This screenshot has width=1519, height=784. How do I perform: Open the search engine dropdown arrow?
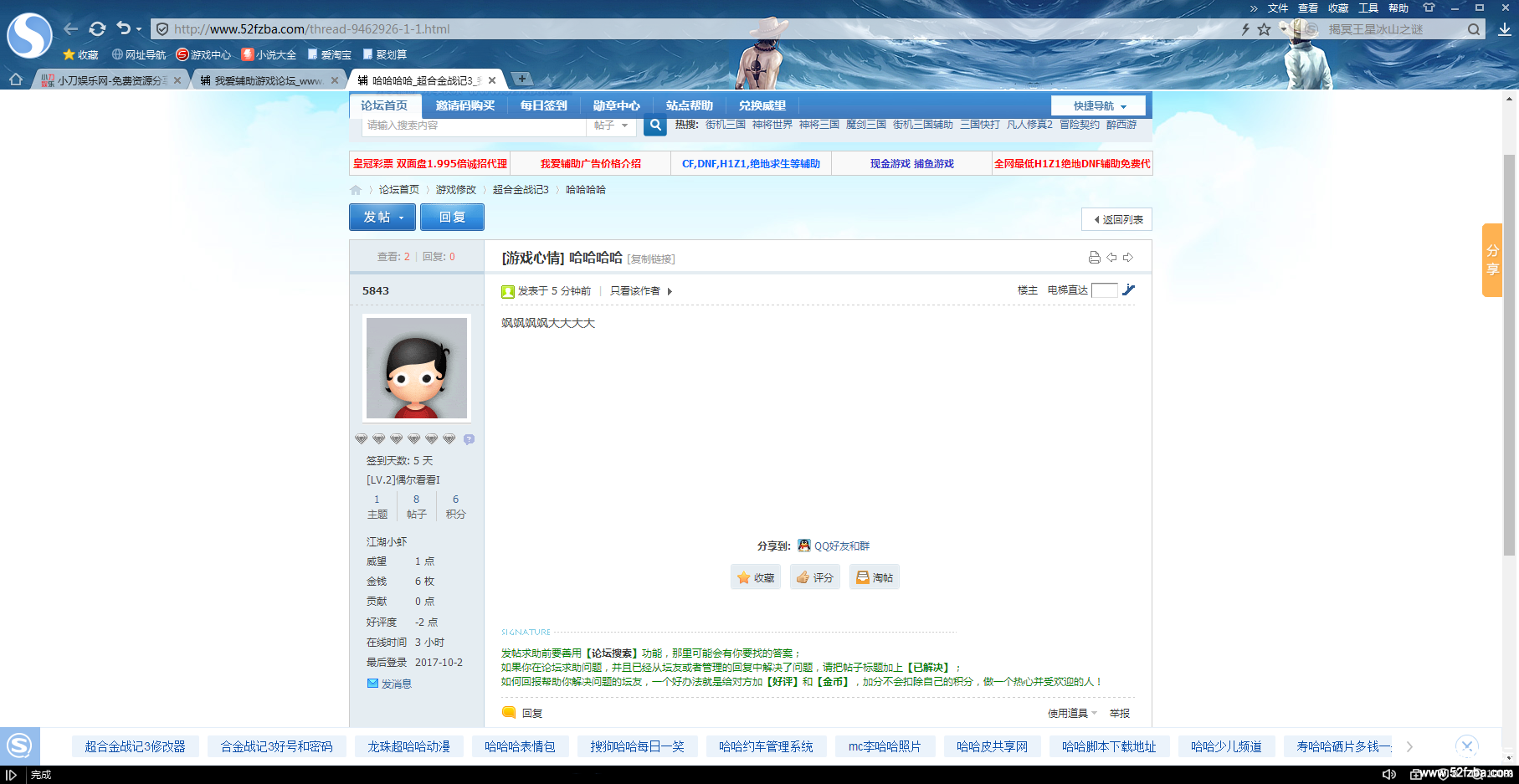(x=1284, y=29)
